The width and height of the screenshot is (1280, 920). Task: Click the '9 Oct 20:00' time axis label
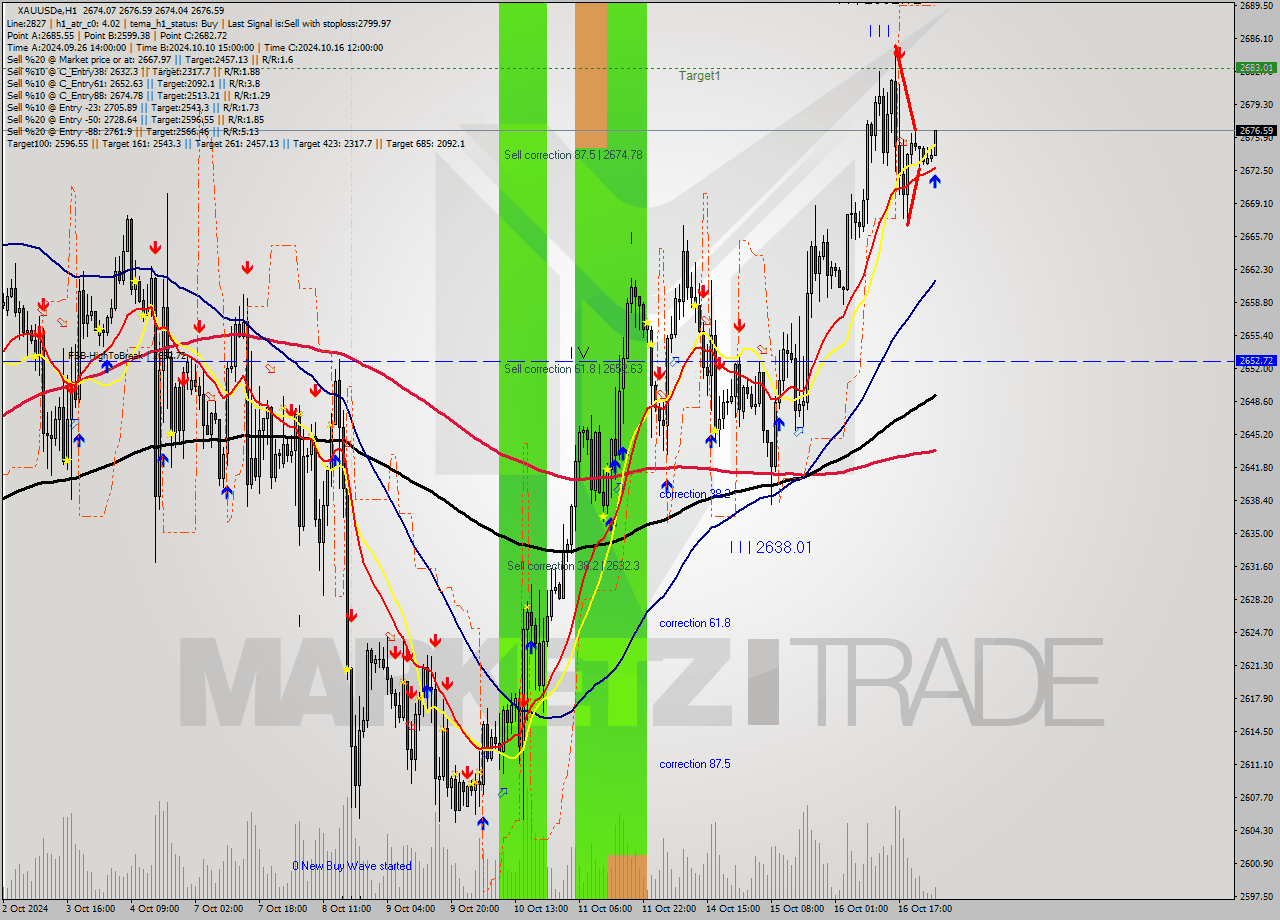click(474, 909)
